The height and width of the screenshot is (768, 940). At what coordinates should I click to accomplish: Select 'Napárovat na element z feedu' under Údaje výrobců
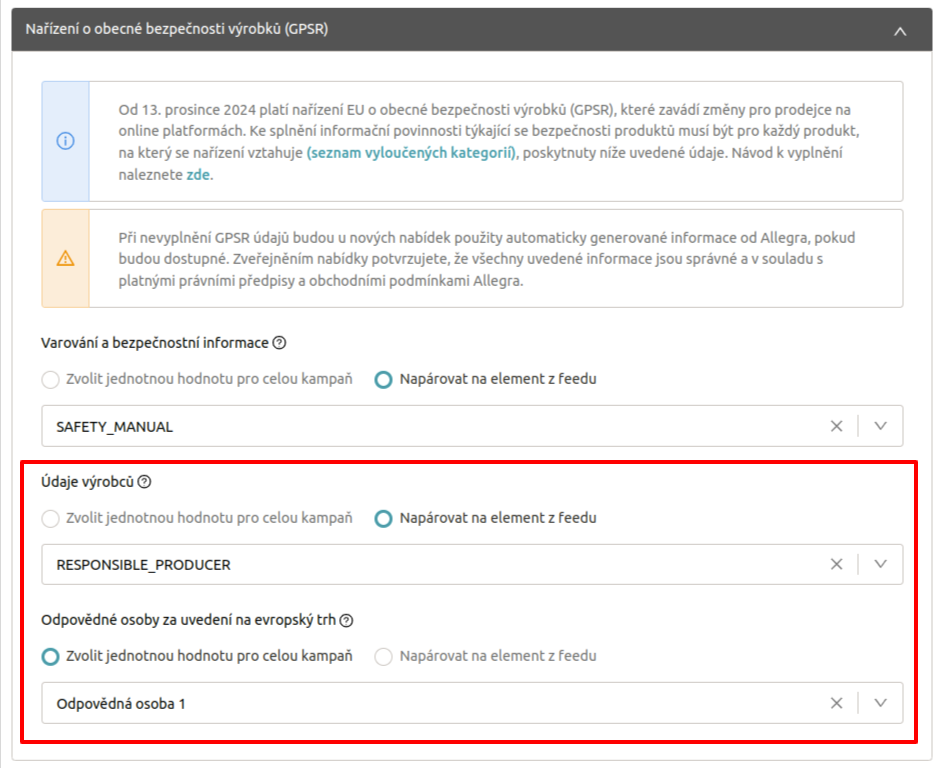(383, 519)
